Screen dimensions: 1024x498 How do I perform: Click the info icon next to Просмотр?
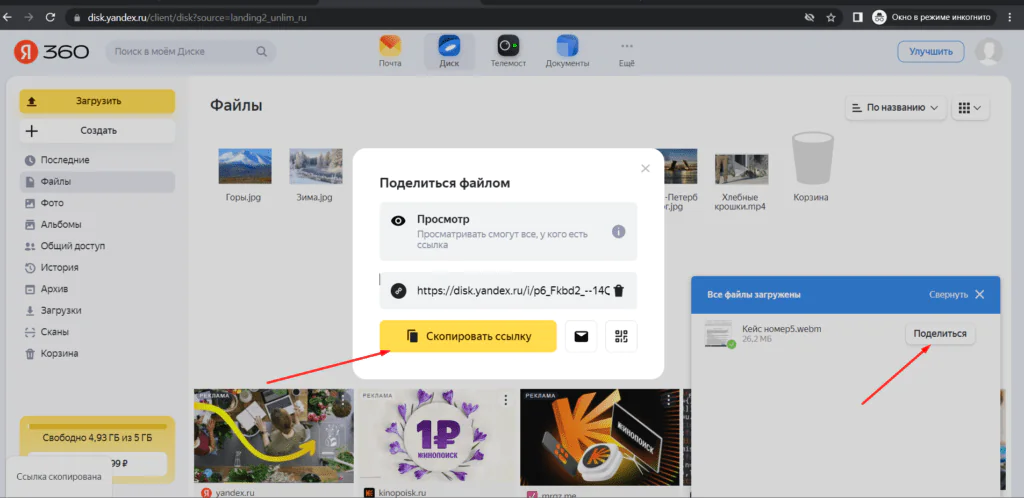click(618, 232)
